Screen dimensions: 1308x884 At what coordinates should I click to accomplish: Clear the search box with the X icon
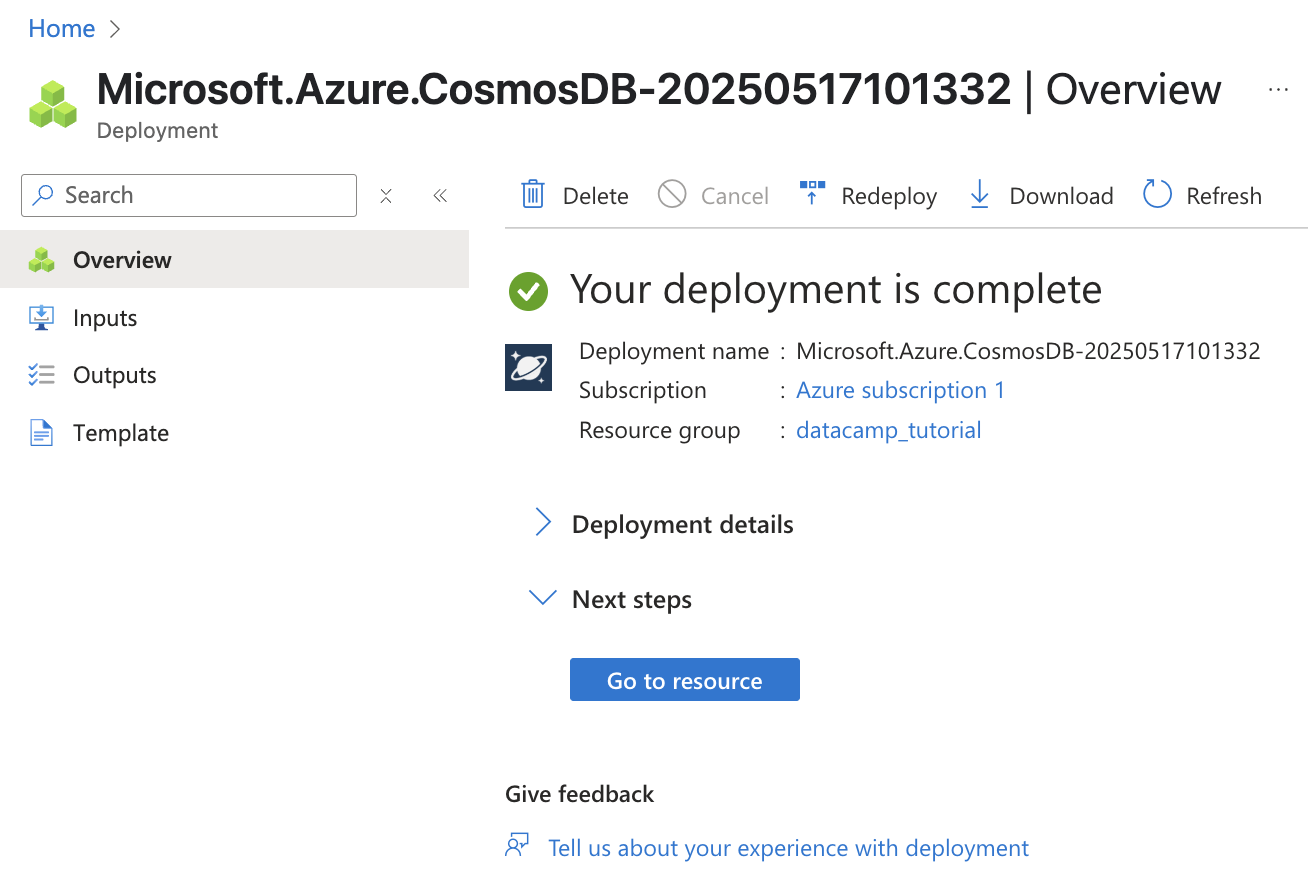pos(386,196)
